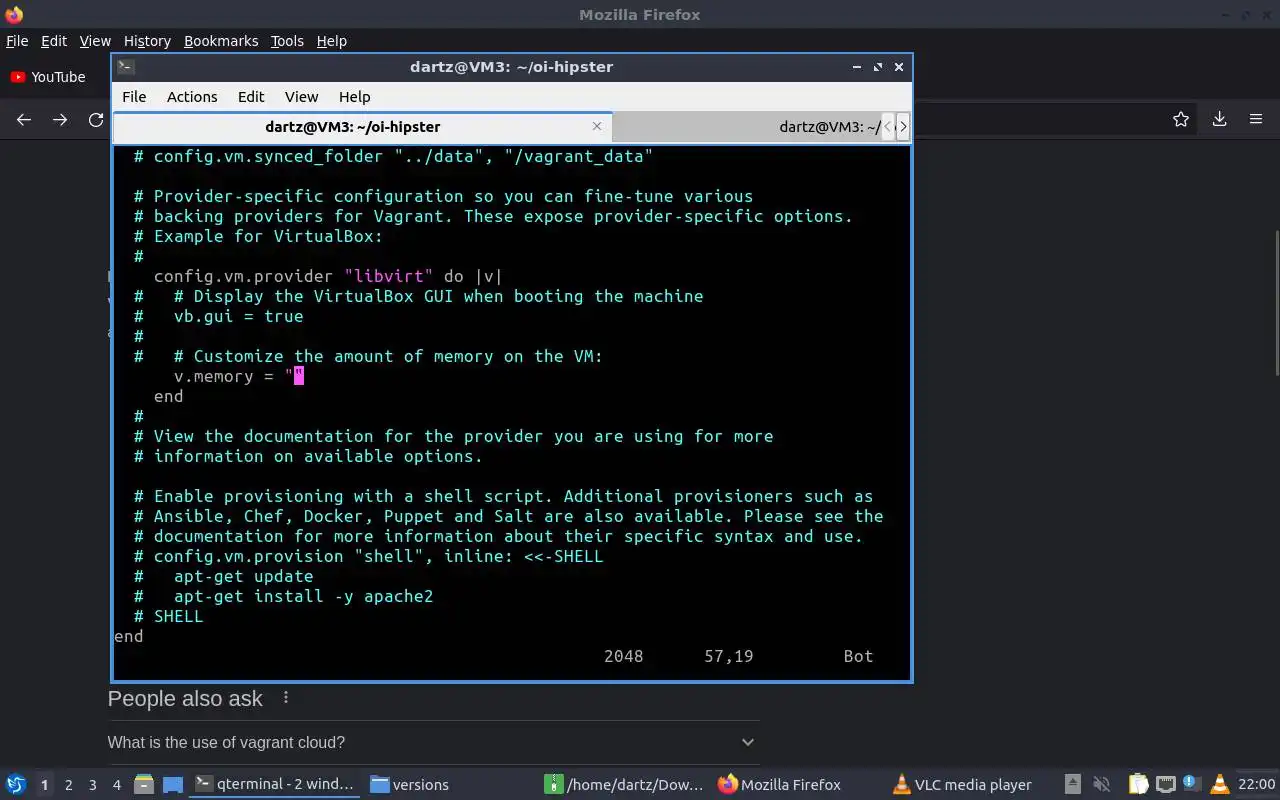
Task: Switch to virtual desktop 4
Action: click(x=116, y=785)
